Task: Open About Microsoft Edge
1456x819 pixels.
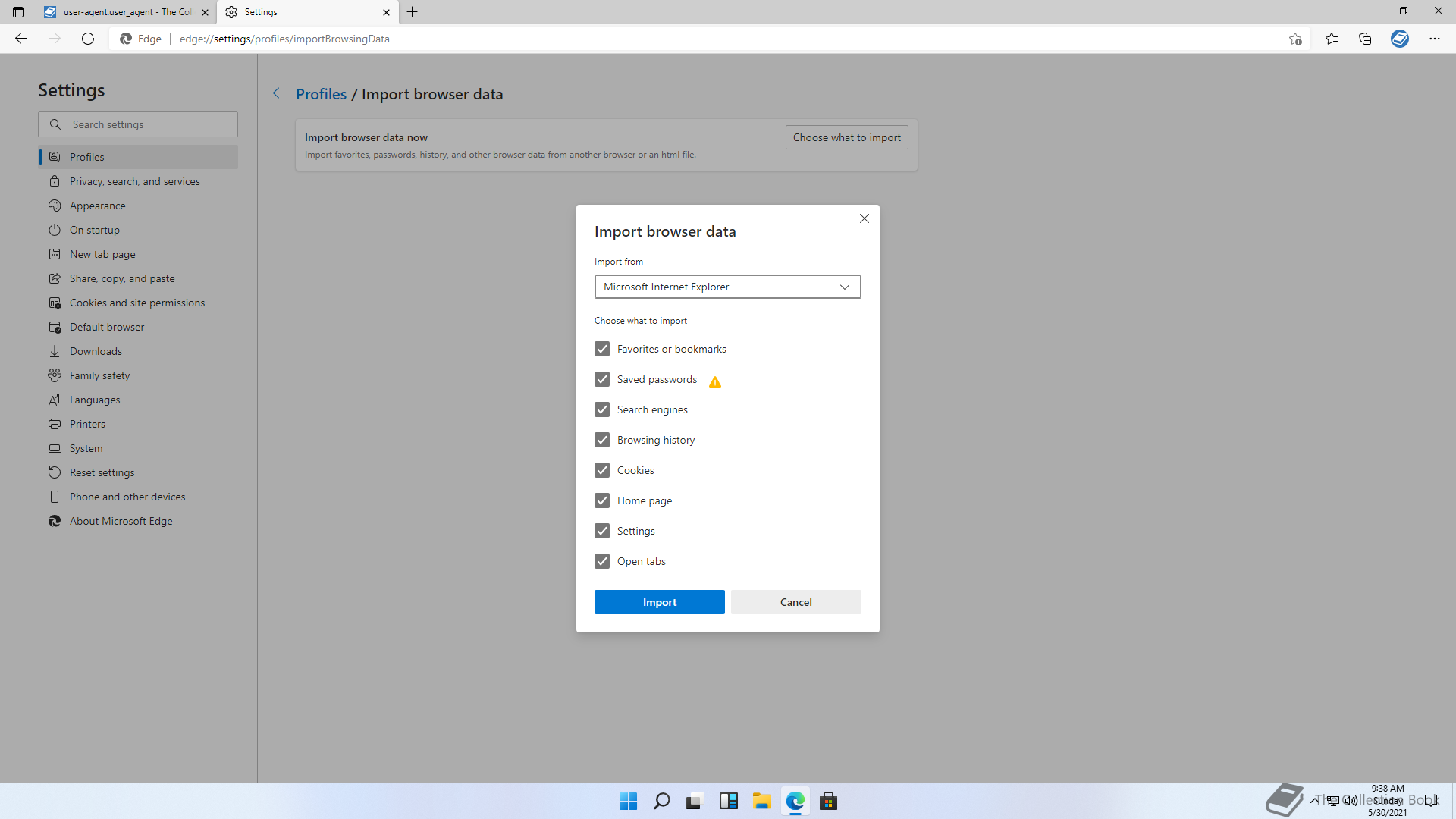Action: pos(138,521)
